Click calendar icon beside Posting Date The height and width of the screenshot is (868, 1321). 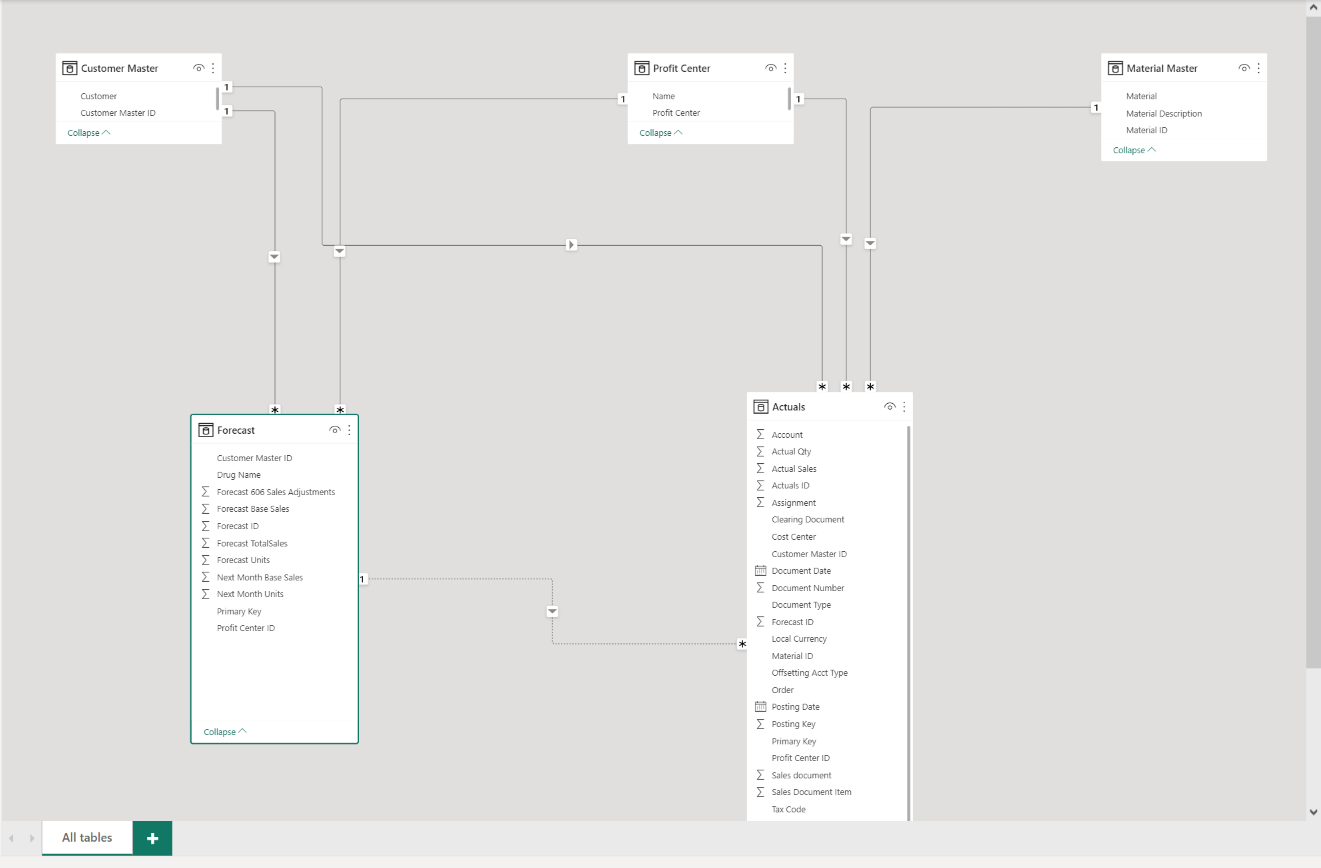[x=760, y=707]
